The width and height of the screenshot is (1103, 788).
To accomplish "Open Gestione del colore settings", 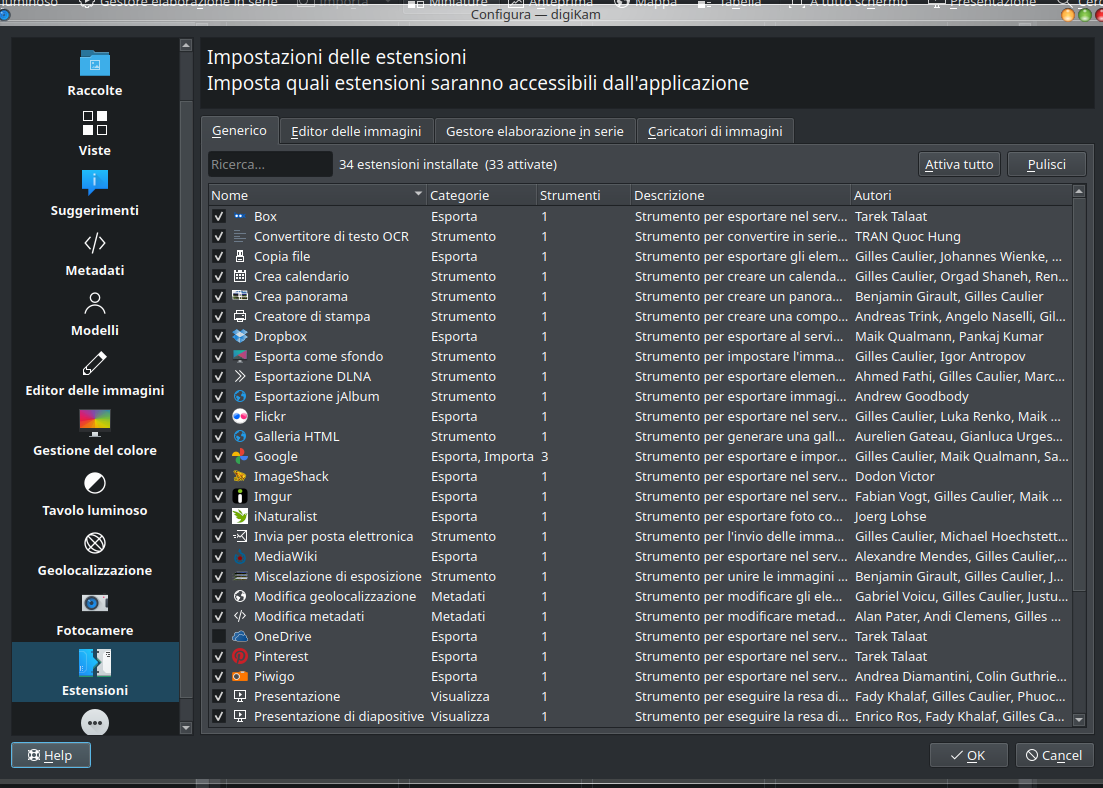I will (x=95, y=433).
